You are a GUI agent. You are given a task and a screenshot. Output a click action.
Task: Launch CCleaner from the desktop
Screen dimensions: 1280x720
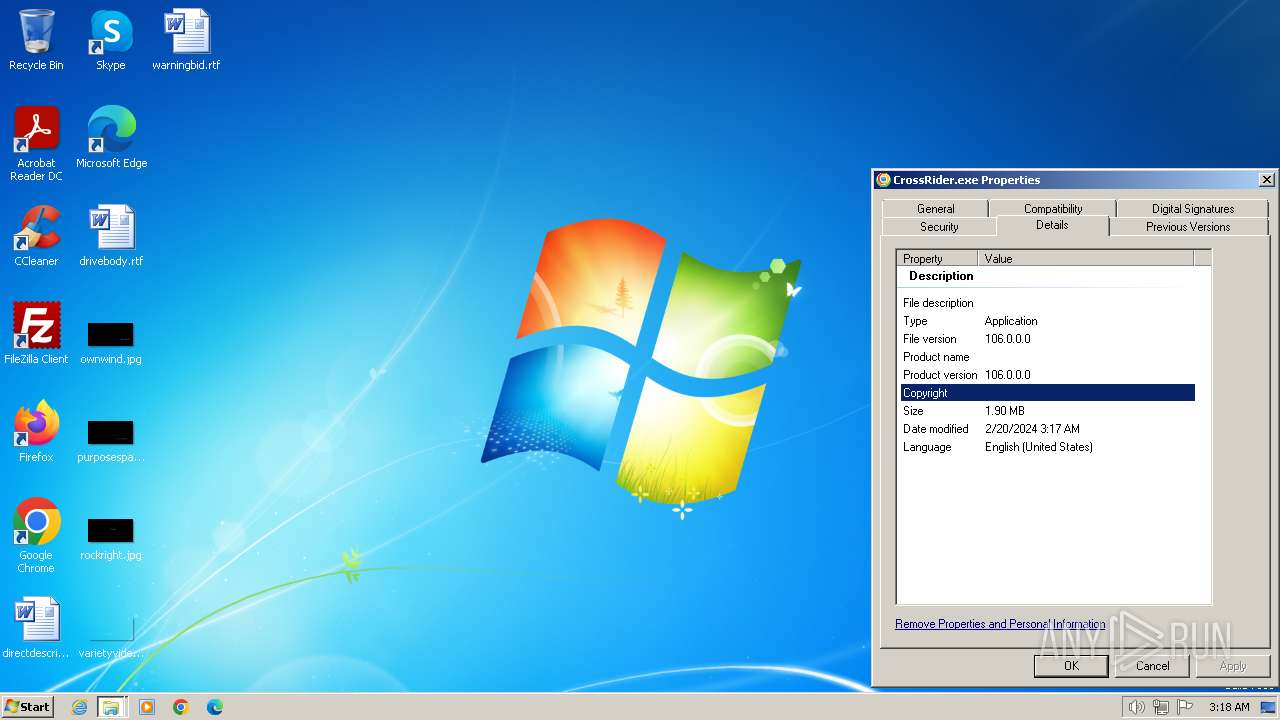[x=36, y=236]
